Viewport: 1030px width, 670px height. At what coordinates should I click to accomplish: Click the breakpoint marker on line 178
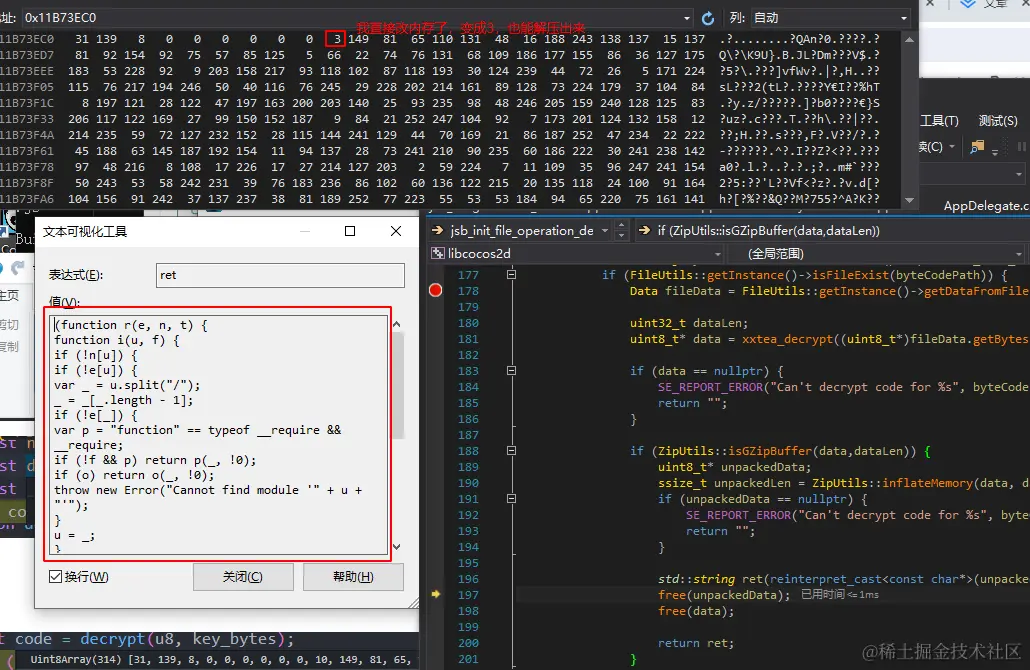pos(436,290)
